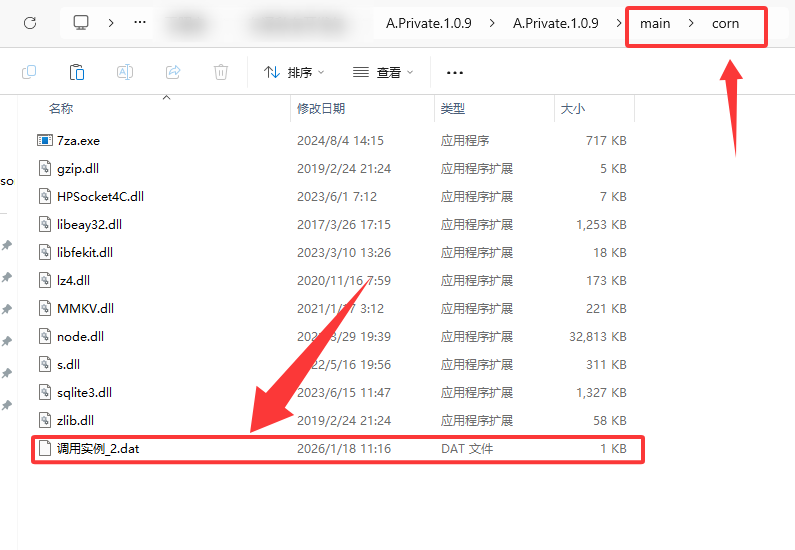795x550 pixels.
Task: Select the node.dll file icon
Action: tap(45, 336)
